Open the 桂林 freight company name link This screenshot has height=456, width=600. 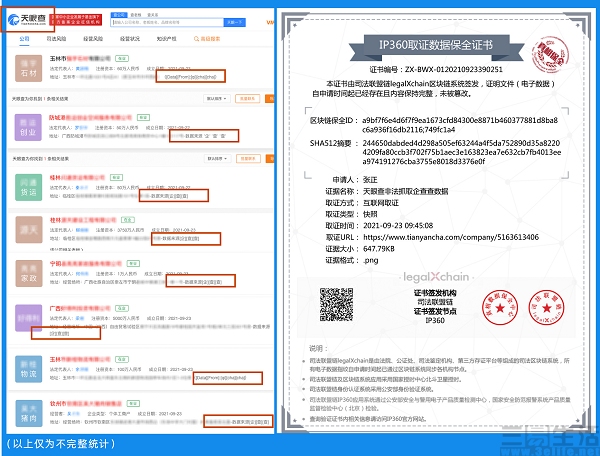tap(77, 178)
